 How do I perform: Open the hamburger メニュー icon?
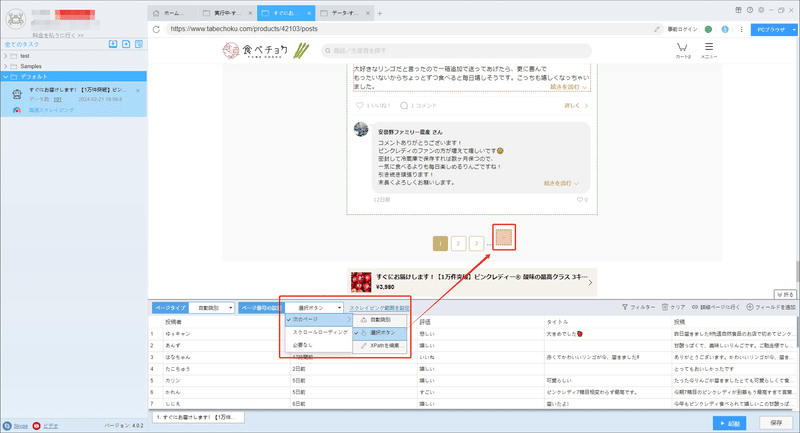(x=709, y=47)
